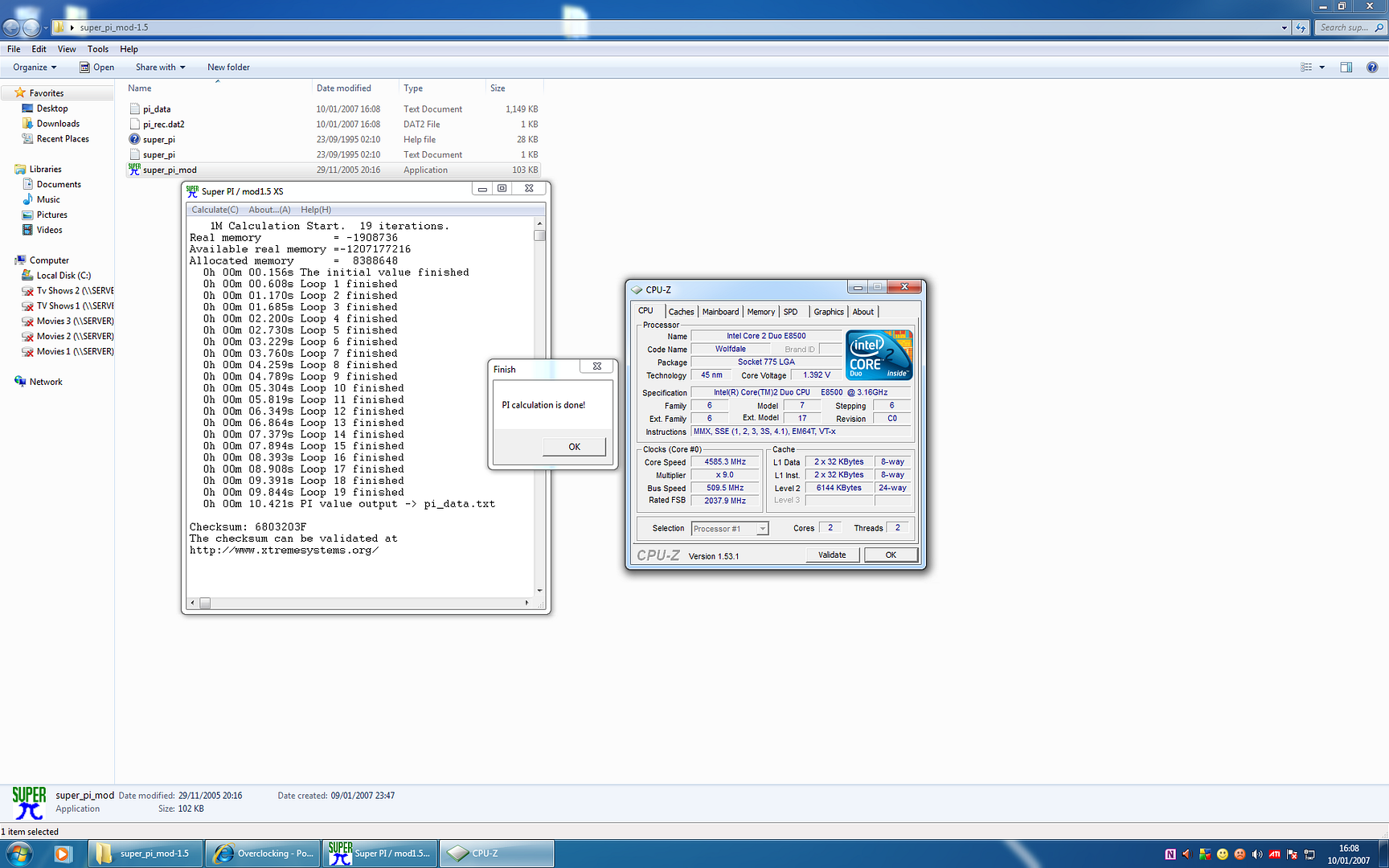Sort files by the Size column header
Viewport: 1389px width, 868px height.
[x=514, y=88]
